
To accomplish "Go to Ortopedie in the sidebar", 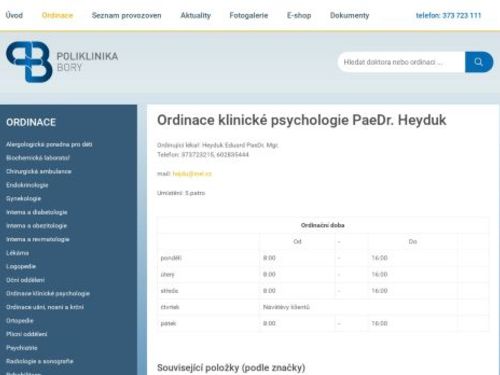I will (20, 321).
